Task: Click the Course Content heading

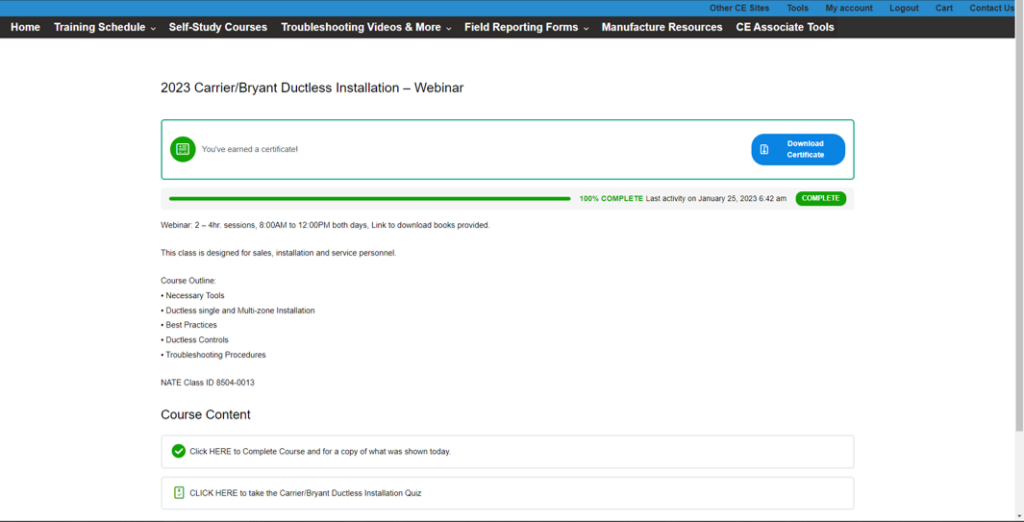Action: [206, 415]
